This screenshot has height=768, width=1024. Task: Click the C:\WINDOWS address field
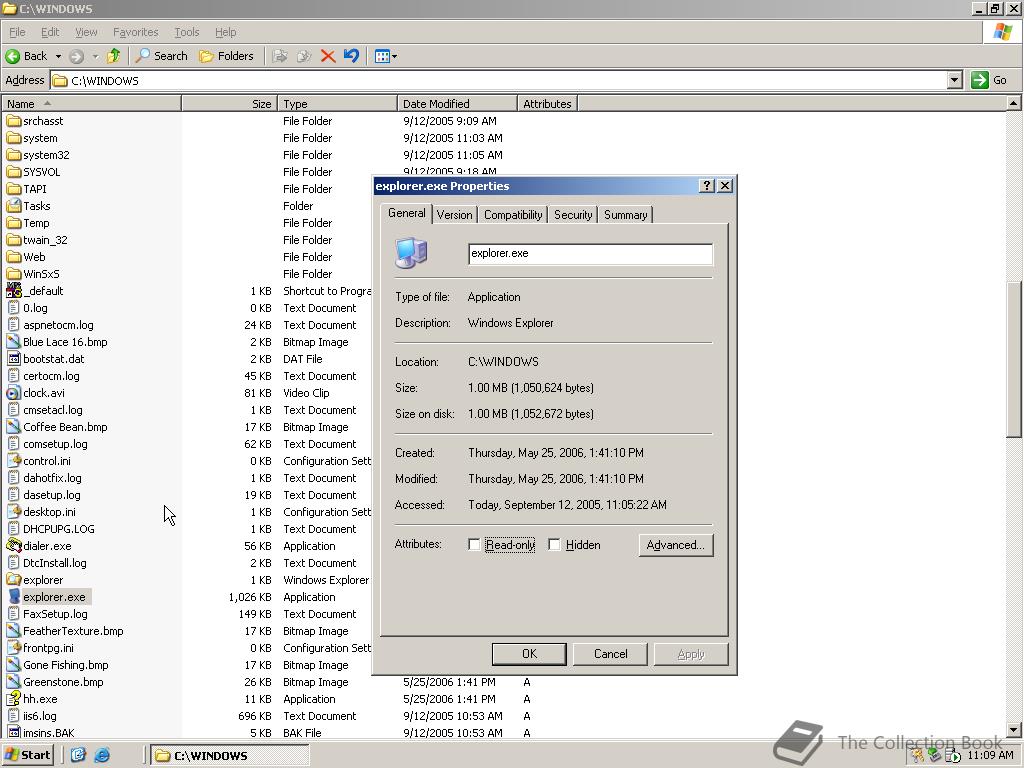pos(500,80)
